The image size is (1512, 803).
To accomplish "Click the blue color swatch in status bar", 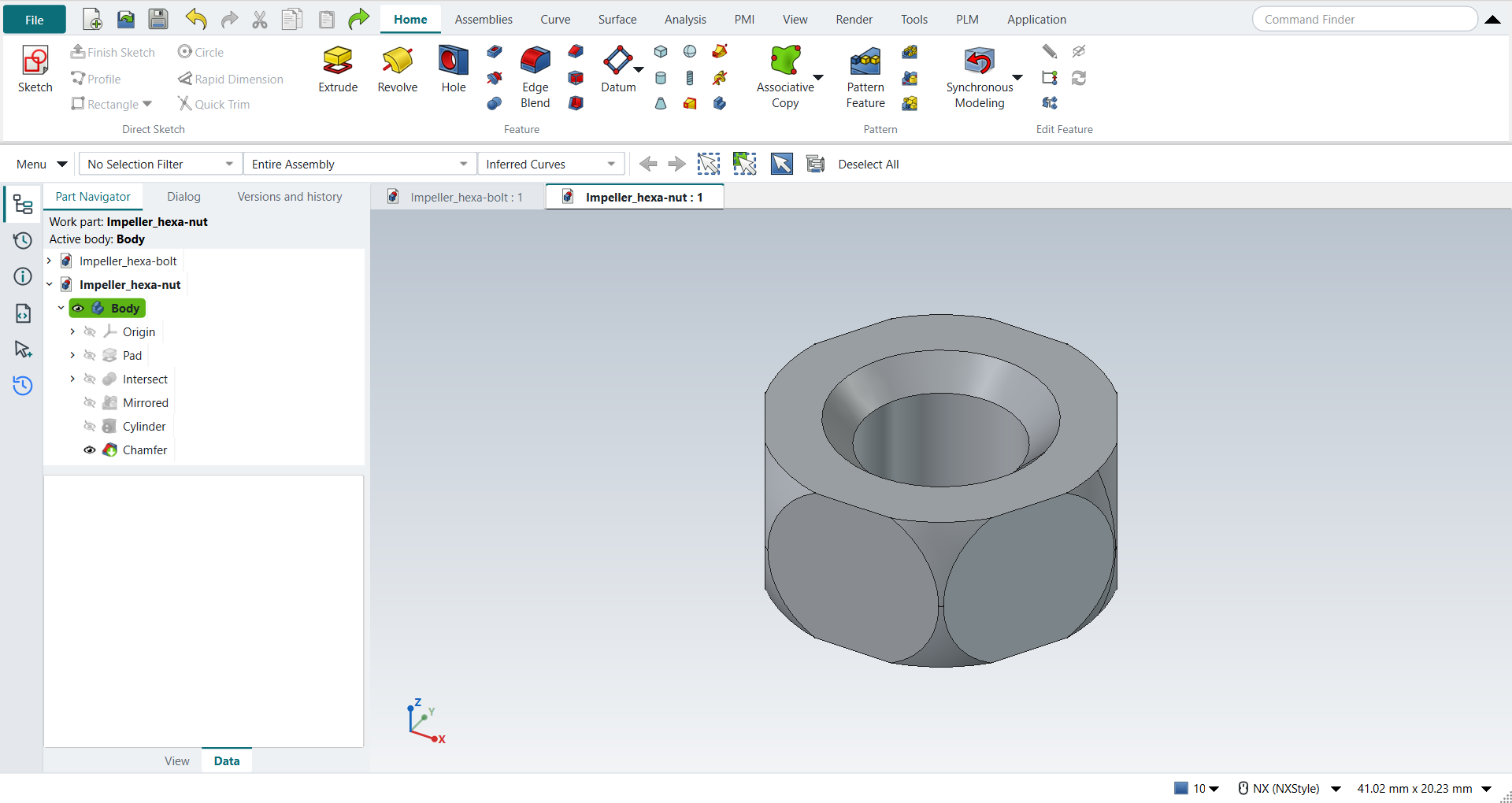I will (x=1181, y=788).
